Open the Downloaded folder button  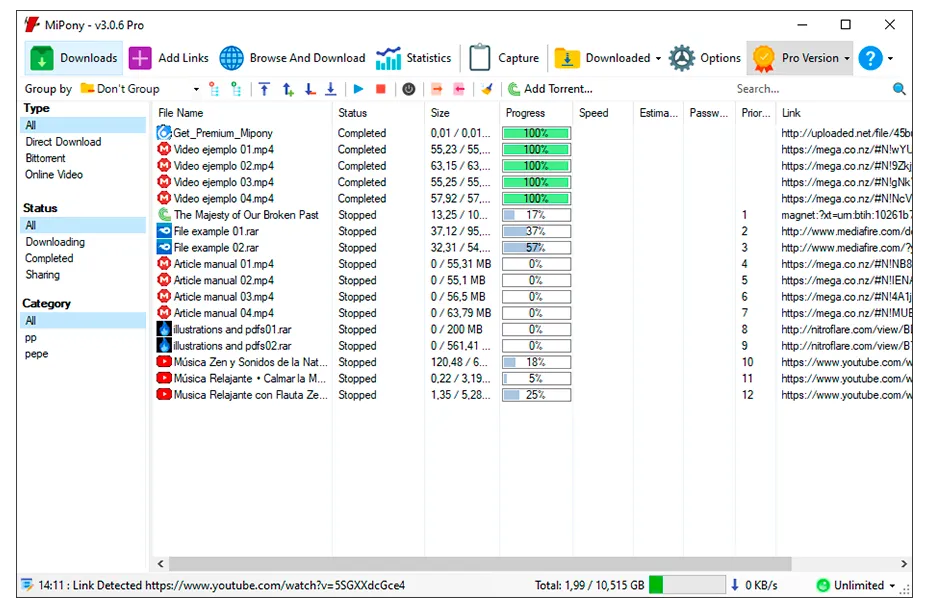pos(602,58)
